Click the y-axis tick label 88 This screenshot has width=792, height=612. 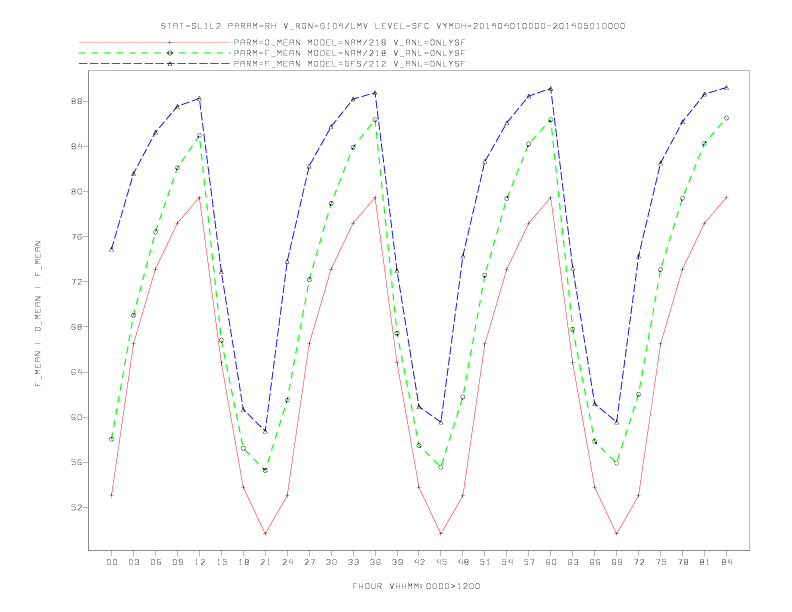(x=75, y=101)
